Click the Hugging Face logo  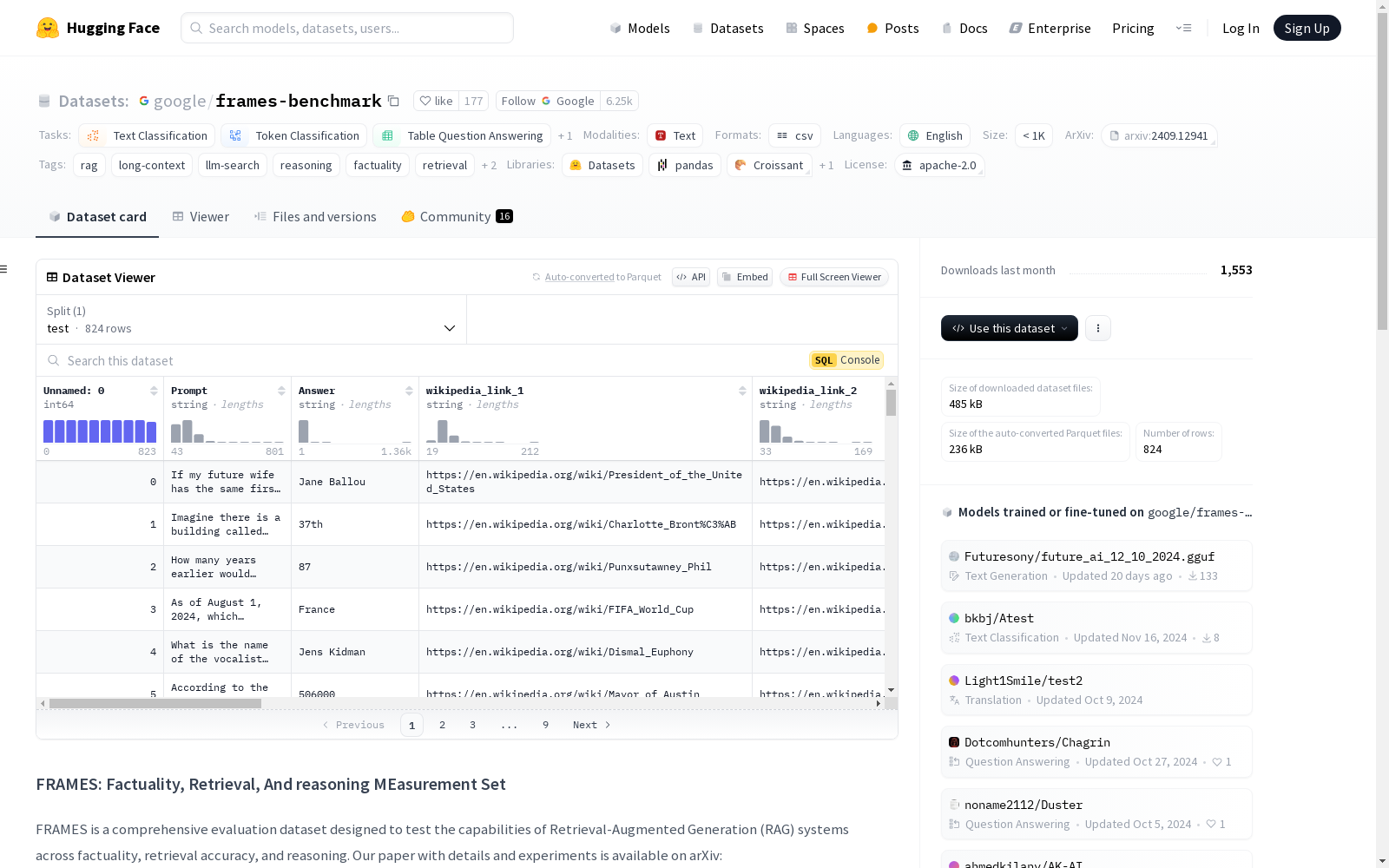pos(98,28)
